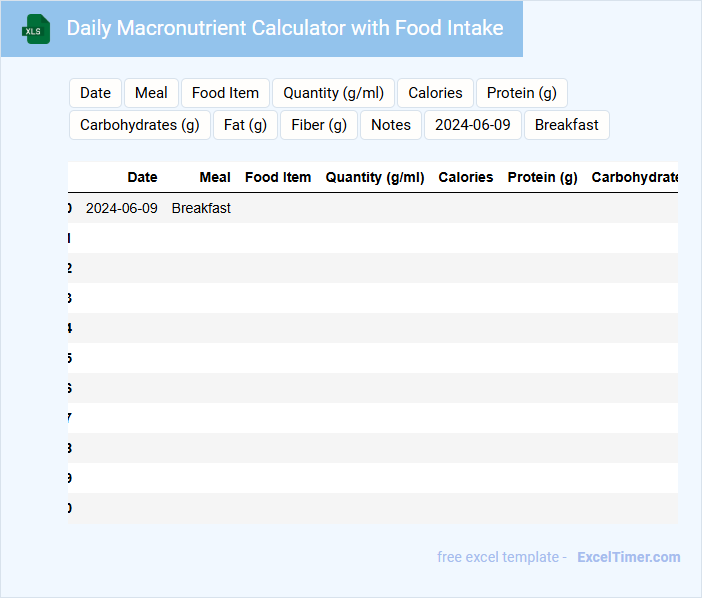Screen dimensions: 702x598
Task: Select the Quantity (g/ml) tag
Action: click(333, 93)
